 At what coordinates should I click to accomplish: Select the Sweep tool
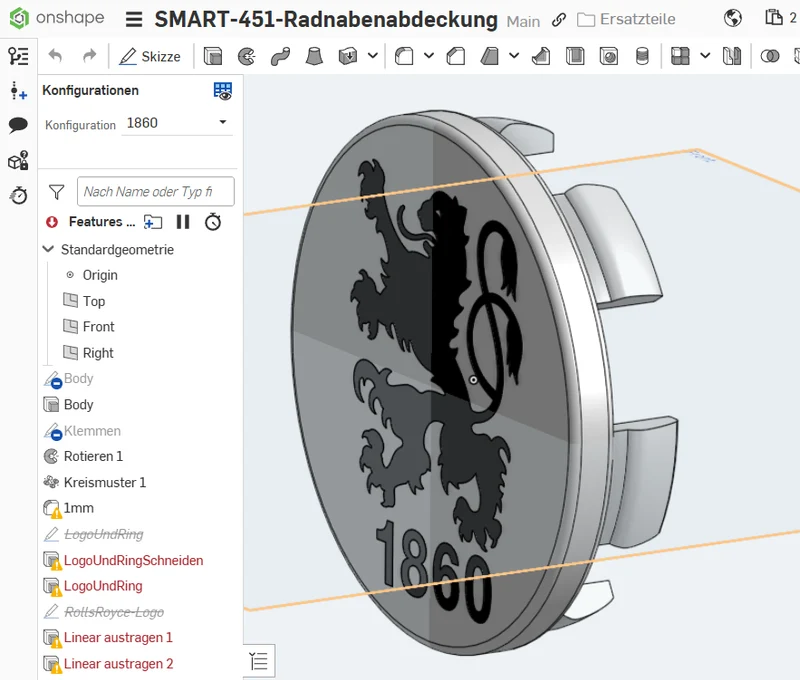pyautogui.click(x=281, y=56)
